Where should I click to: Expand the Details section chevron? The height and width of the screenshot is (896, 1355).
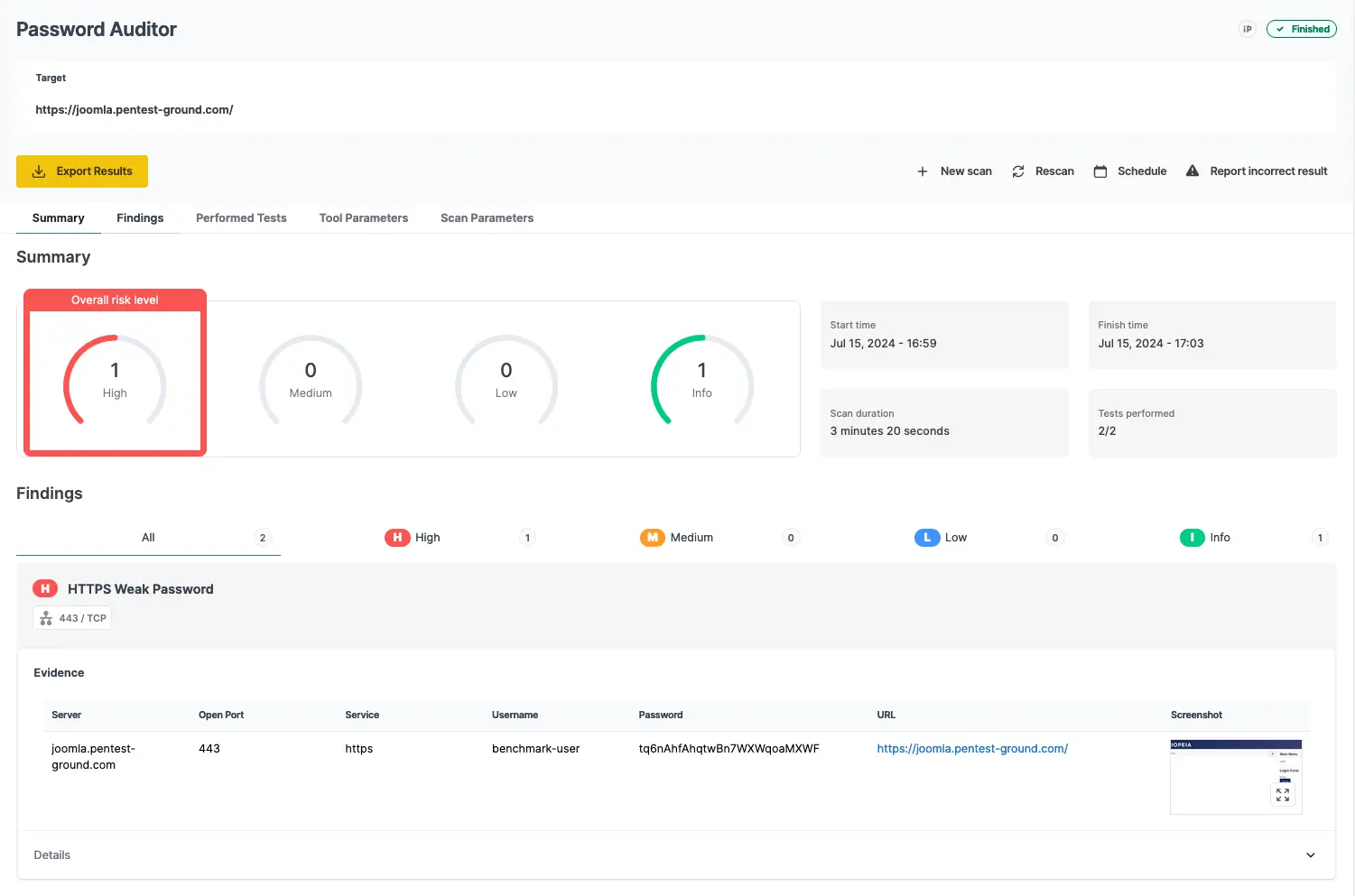click(x=1311, y=855)
